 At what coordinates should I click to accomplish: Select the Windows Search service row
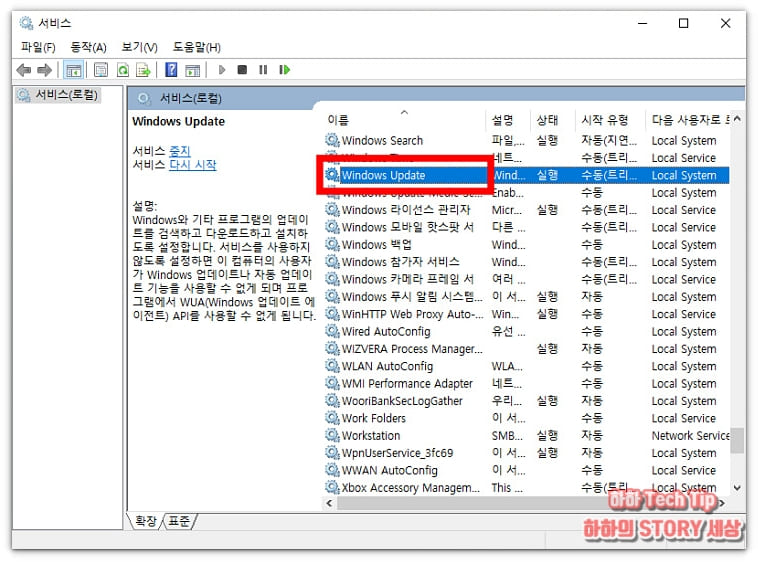tap(527, 141)
